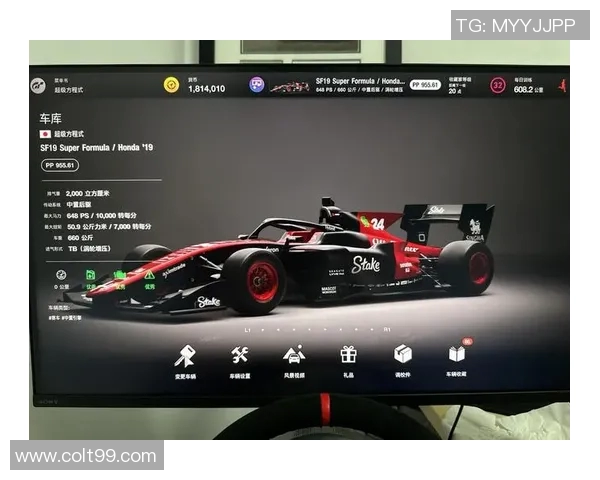Open Tuning Parts with the cardboard box icon
The height and width of the screenshot is (480, 600).
point(403,360)
